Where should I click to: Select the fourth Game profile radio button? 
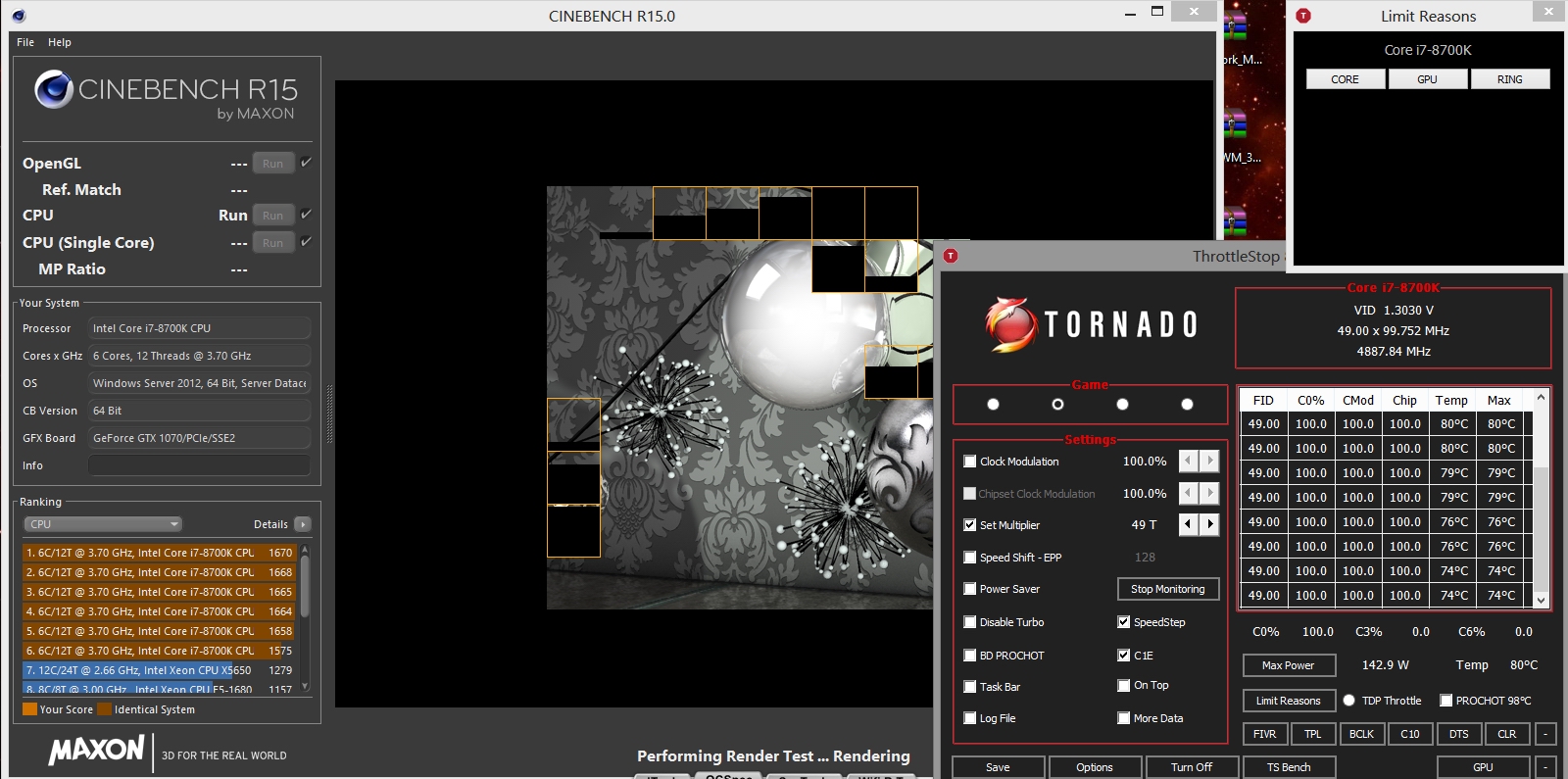pyautogui.click(x=1187, y=404)
